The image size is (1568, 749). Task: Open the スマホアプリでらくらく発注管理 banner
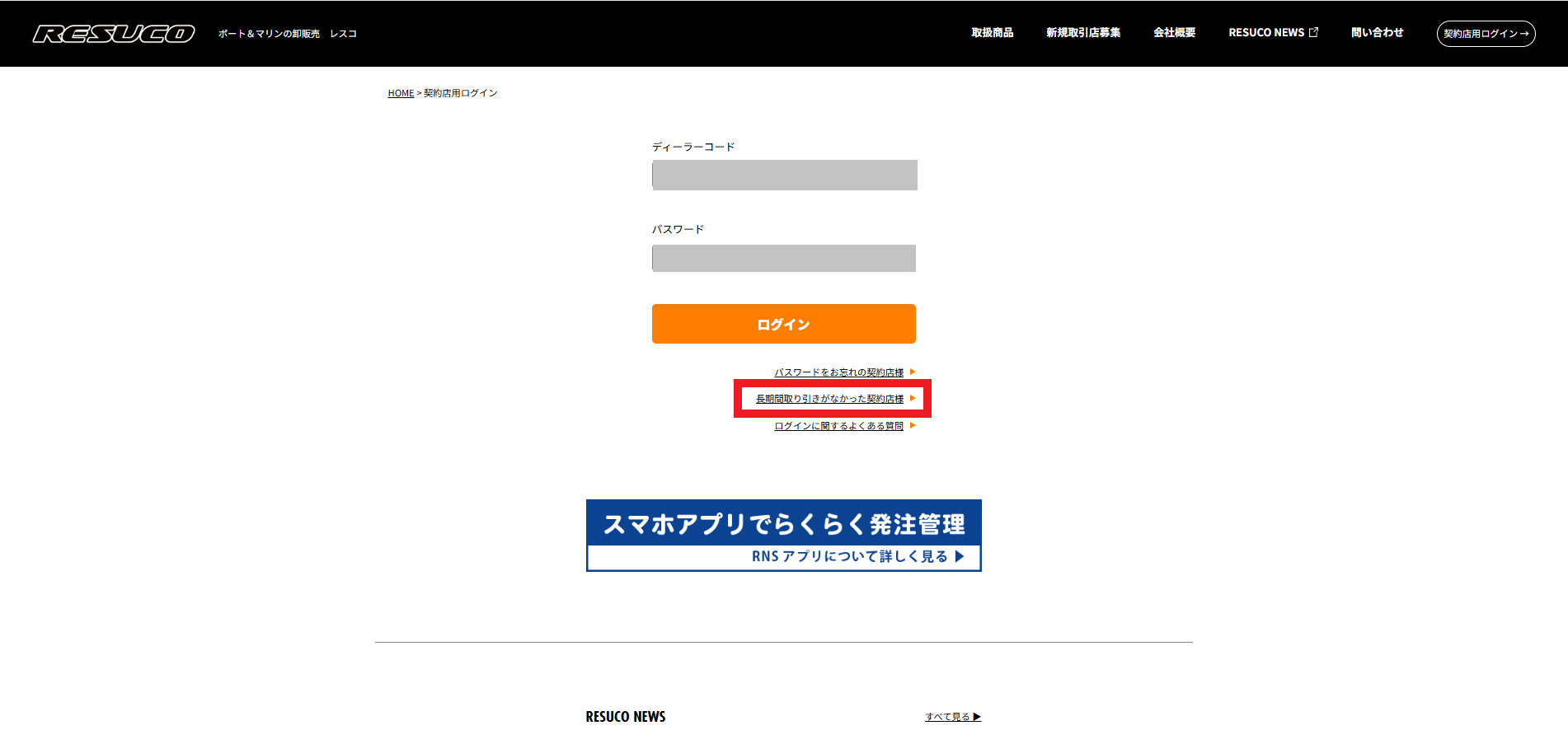coord(783,535)
